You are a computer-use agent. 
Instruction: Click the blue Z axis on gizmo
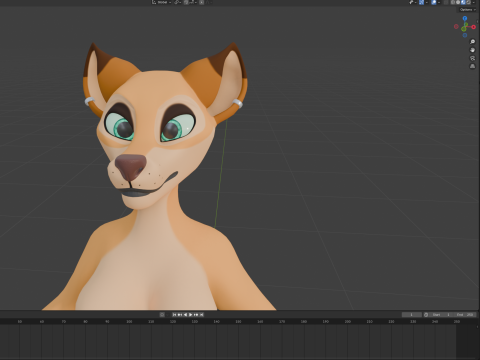[465, 18]
